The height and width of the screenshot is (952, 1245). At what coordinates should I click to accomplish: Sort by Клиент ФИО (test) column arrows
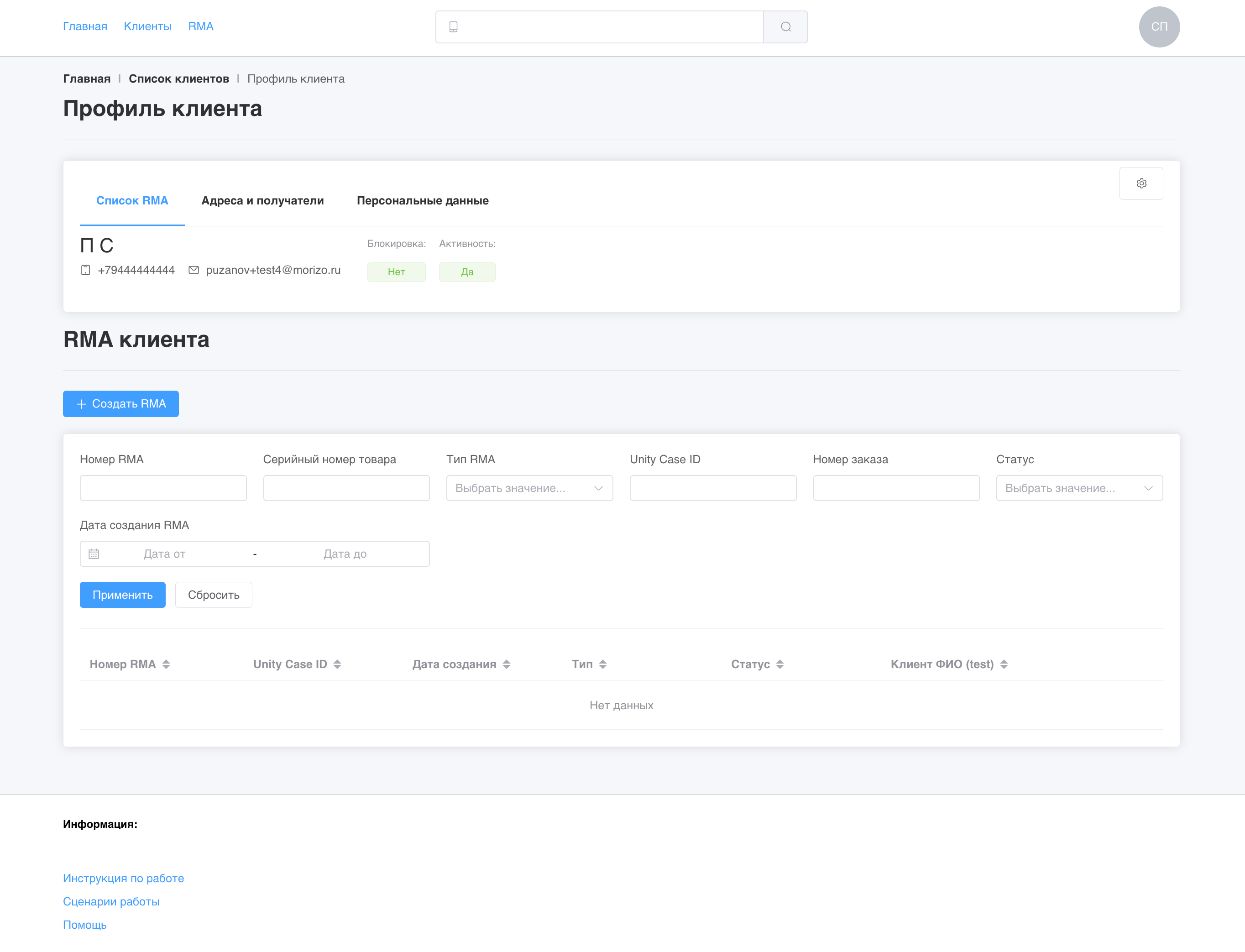coord(1004,664)
